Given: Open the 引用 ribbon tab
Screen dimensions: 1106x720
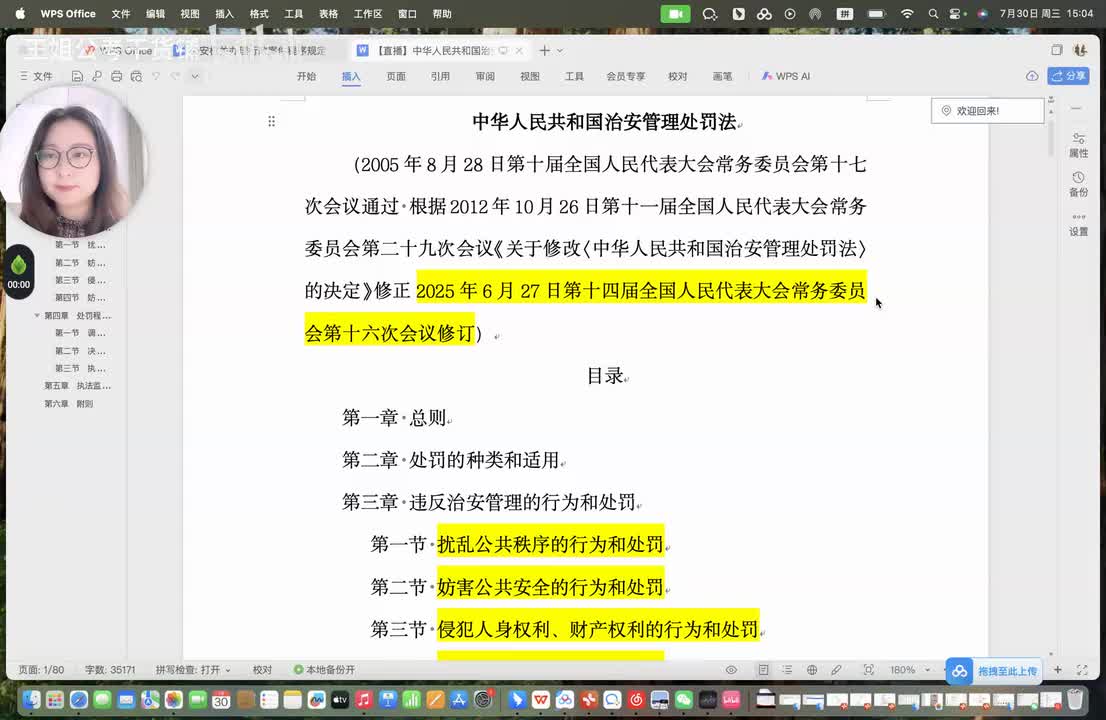Looking at the screenshot, I should 440,76.
